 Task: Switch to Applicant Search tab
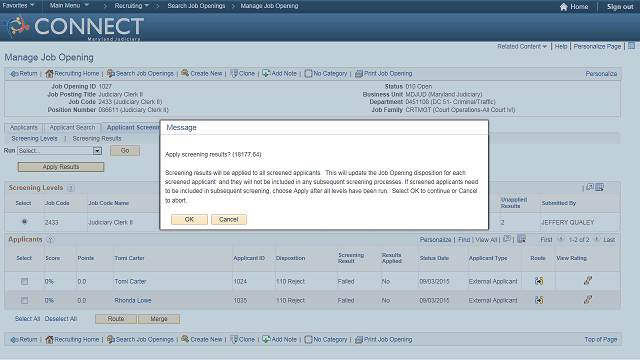tap(72, 127)
